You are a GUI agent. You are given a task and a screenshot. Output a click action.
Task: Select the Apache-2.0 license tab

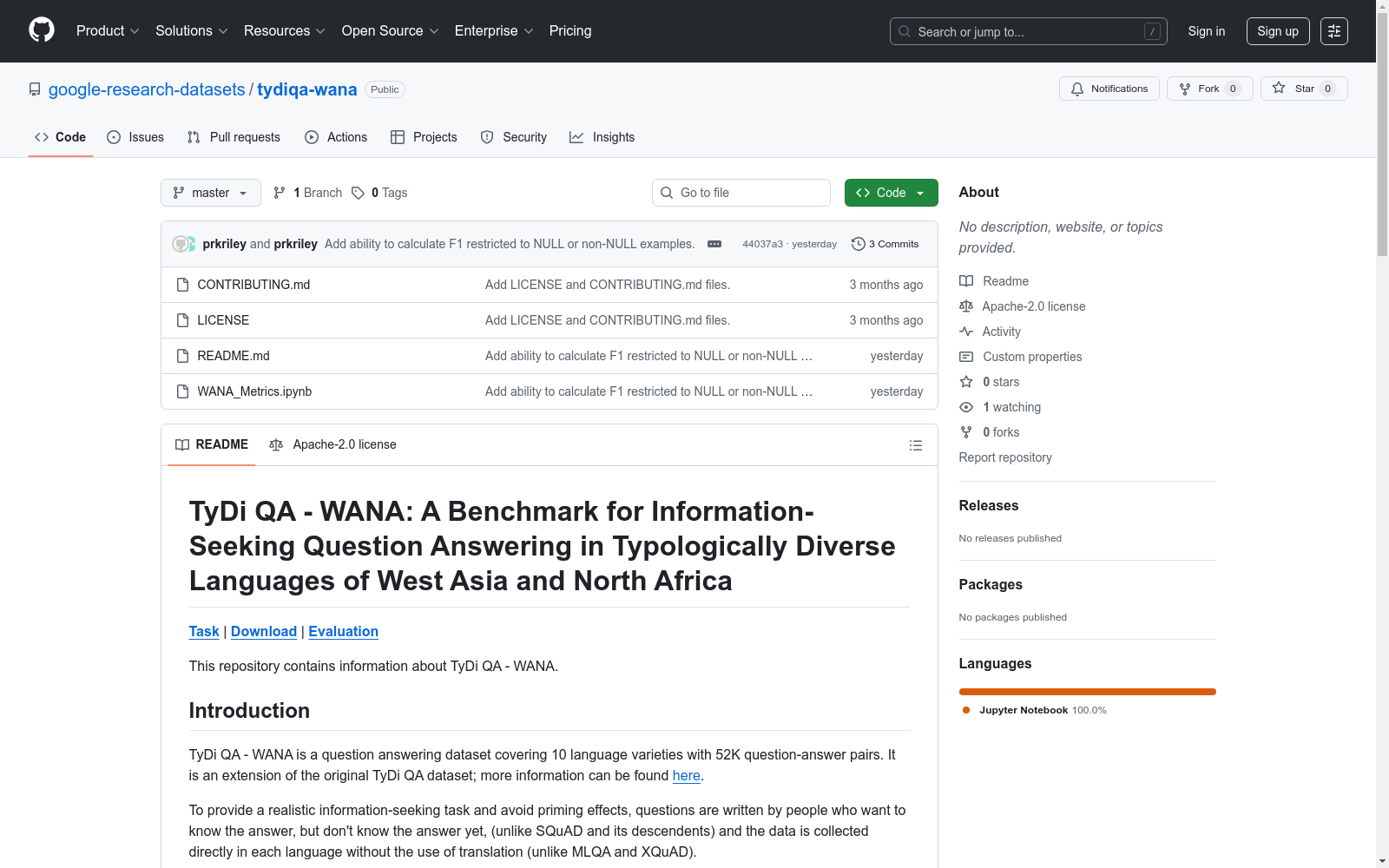coord(332,444)
